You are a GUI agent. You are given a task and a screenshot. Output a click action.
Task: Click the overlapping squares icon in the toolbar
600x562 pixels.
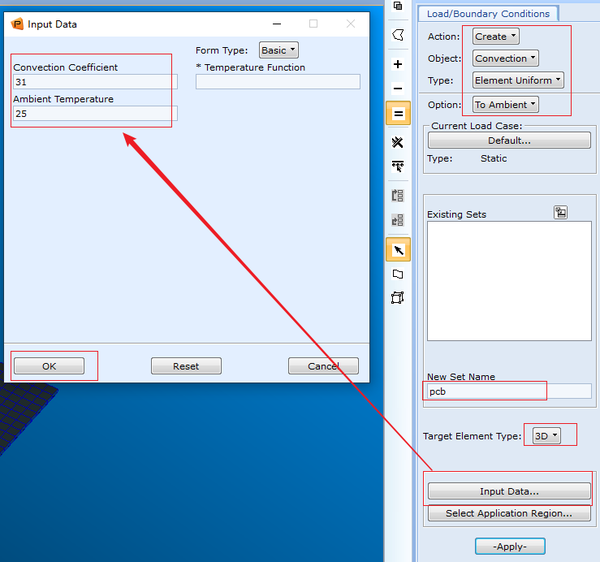pyautogui.click(x=398, y=6)
